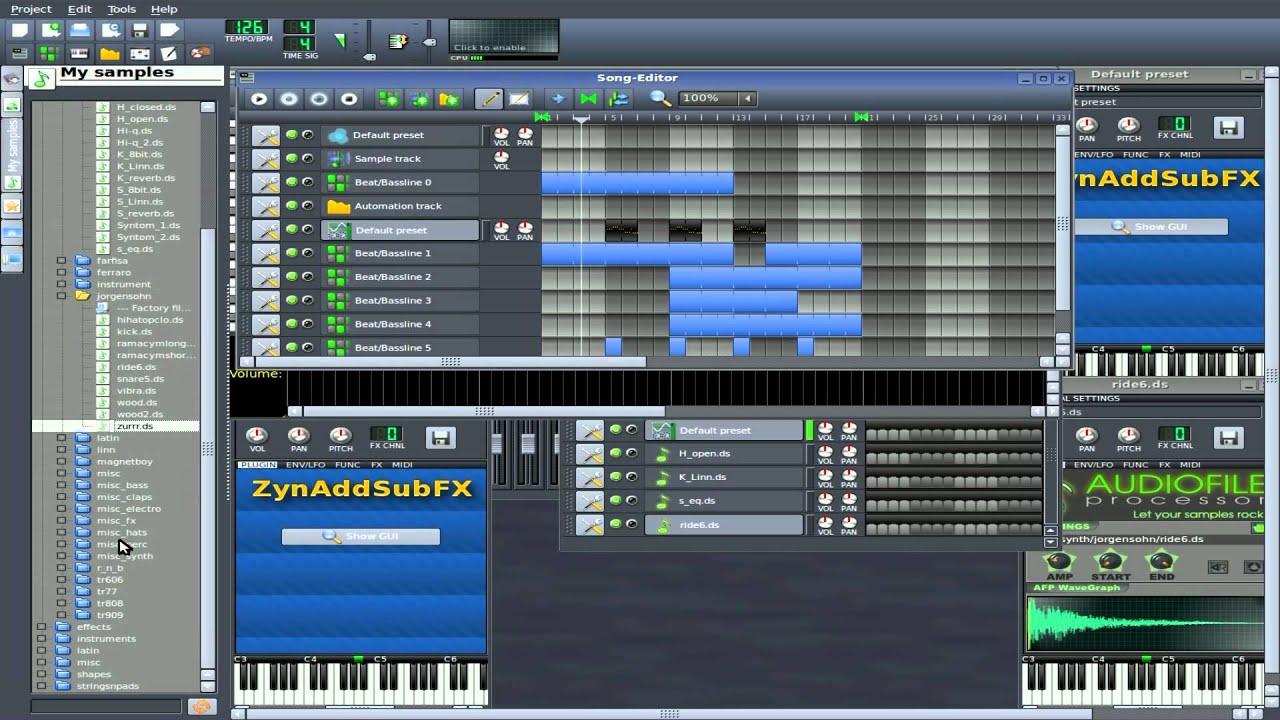Open the My computer sidebar tab
The height and width of the screenshot is (720, 1280).
click(13, 259)
